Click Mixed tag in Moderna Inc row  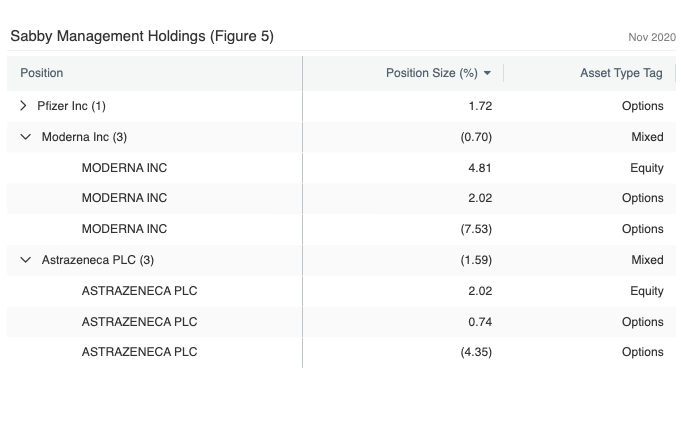(647, 137)
